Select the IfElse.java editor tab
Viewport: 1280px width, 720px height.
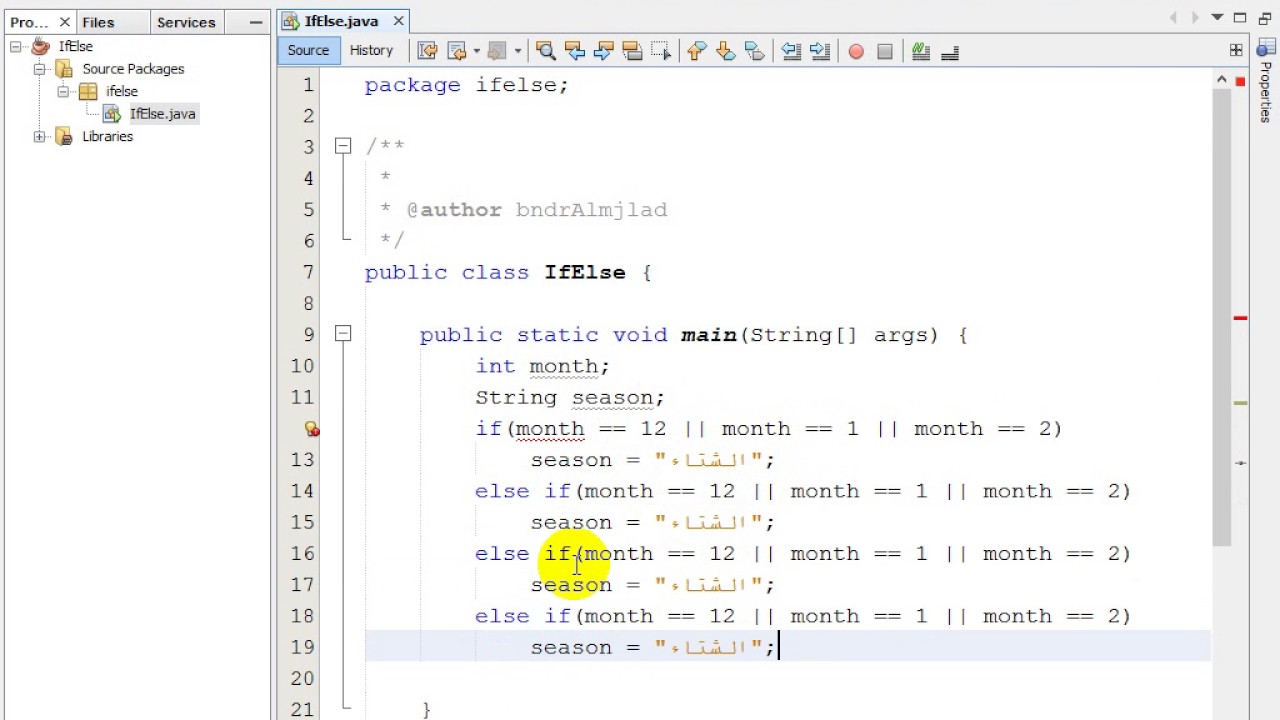click(x=341, y=21)
